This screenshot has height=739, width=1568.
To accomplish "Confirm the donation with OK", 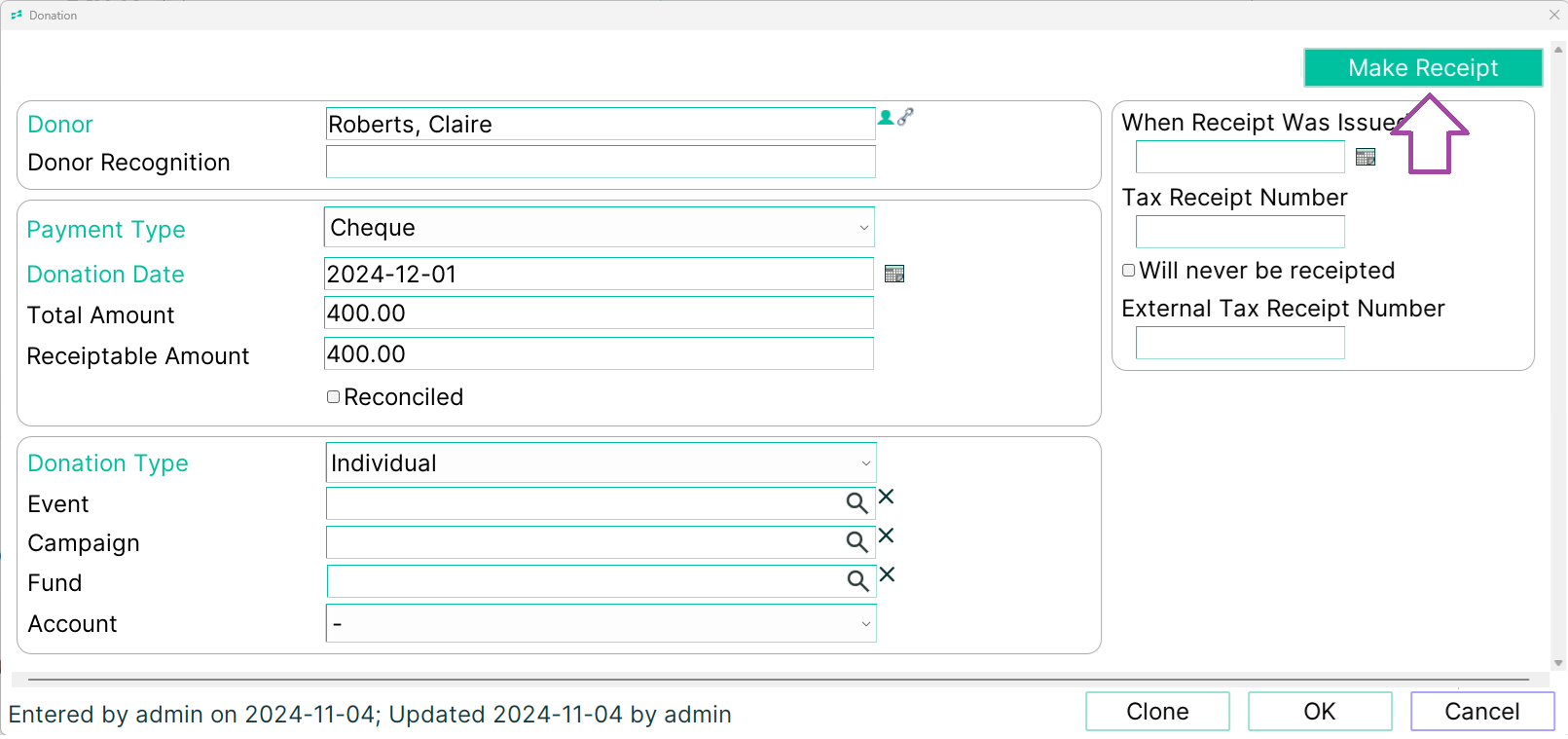I will [x=1320, y=712].
